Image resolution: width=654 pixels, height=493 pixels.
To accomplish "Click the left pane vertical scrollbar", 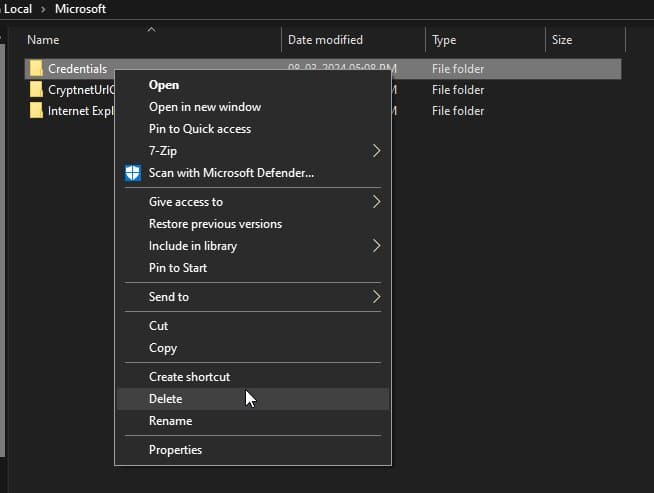I will [3, 250].
